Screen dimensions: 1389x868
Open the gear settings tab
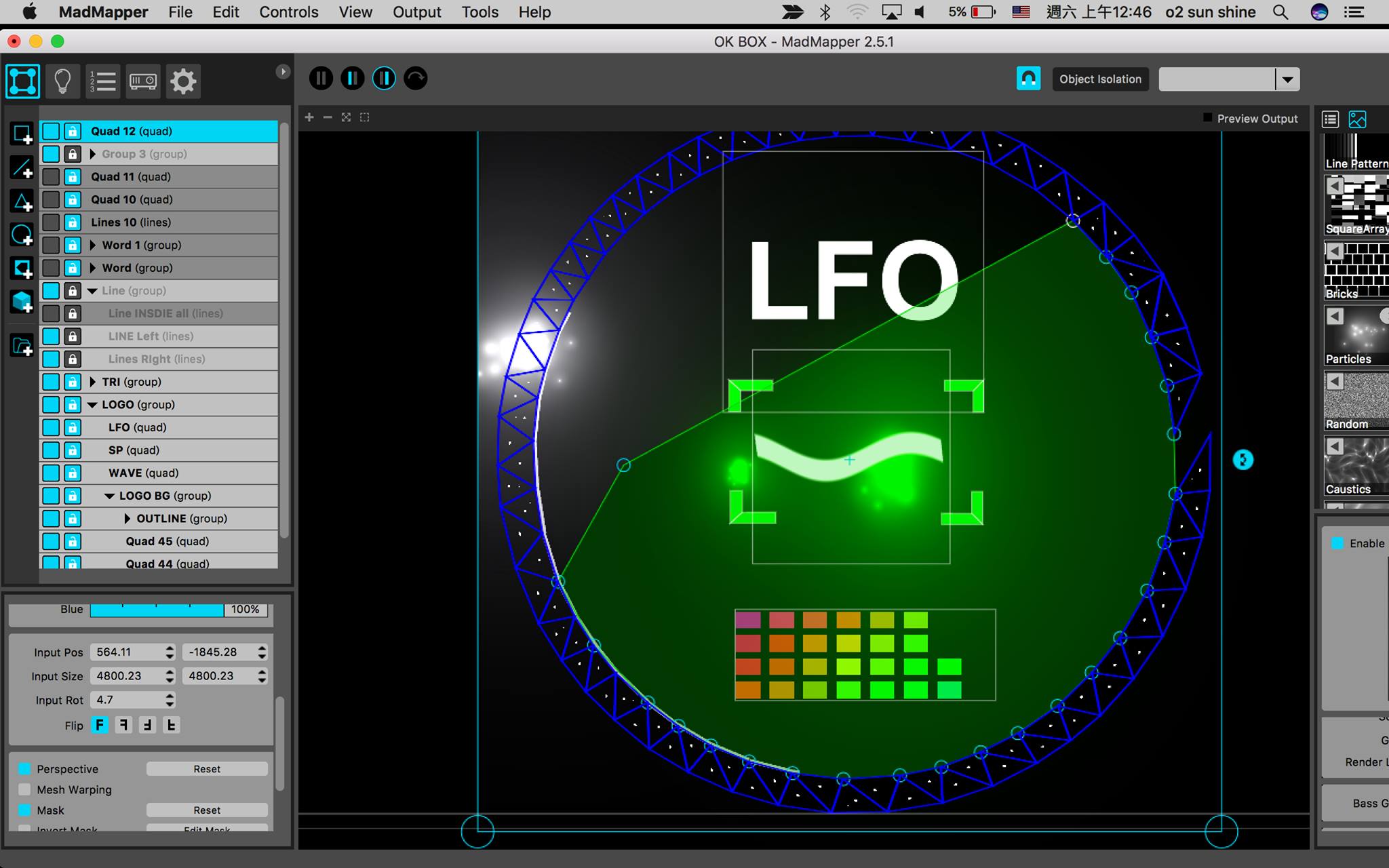[x=183, y=81]
